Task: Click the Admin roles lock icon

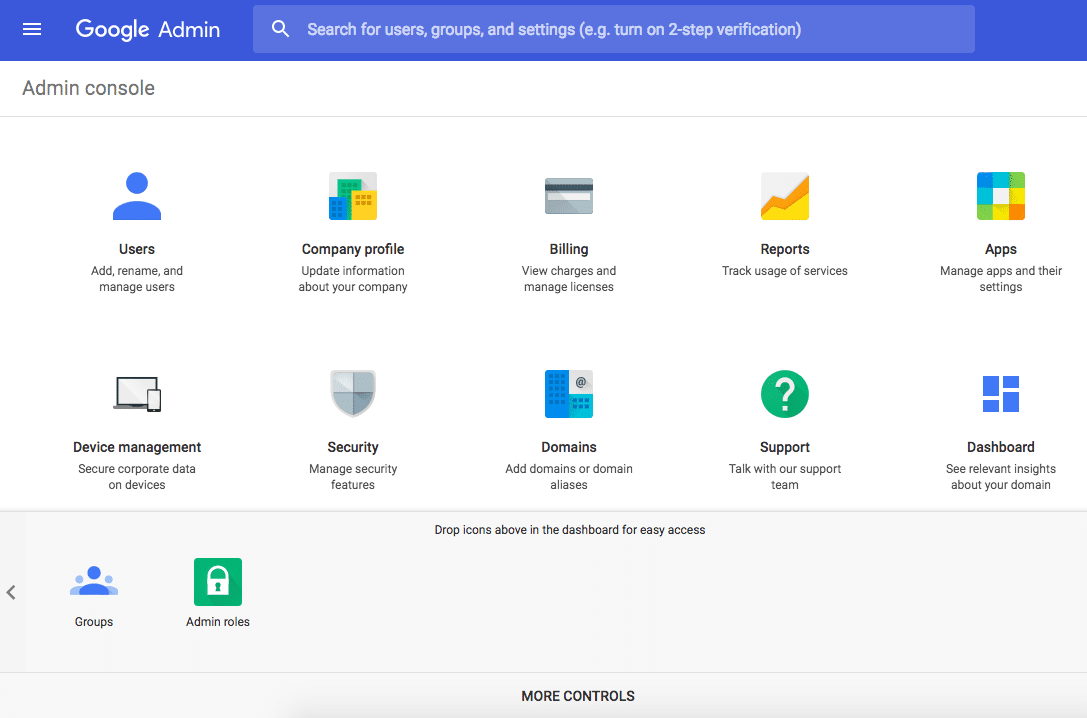Action: 217,581
